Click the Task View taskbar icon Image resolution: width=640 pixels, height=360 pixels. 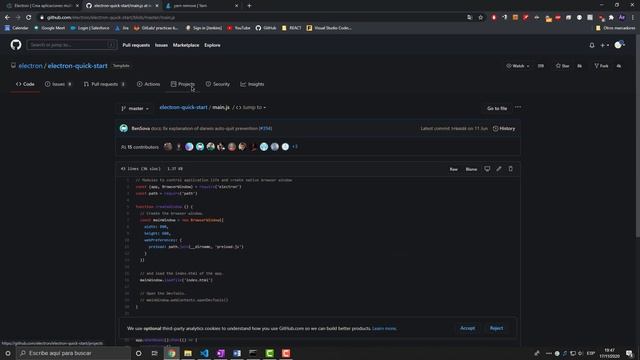coord(154,353)
